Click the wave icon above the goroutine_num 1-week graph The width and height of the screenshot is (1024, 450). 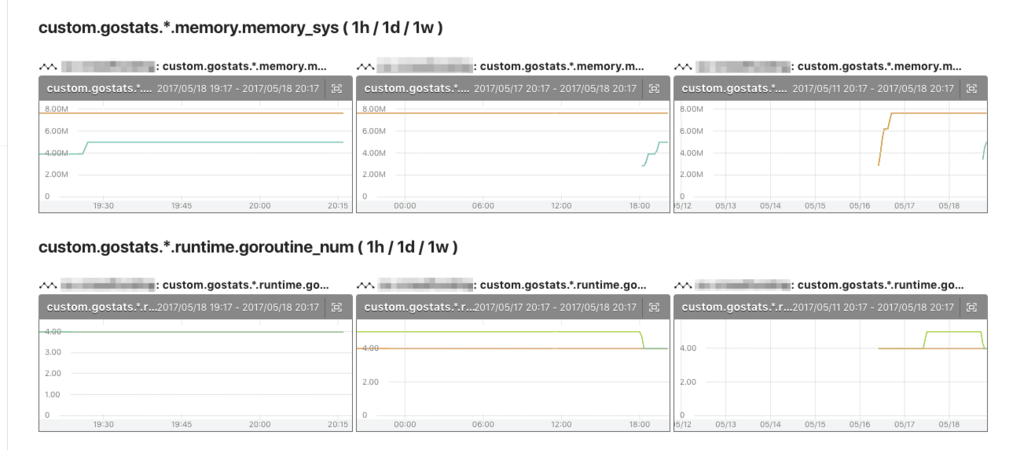[683, 285]
